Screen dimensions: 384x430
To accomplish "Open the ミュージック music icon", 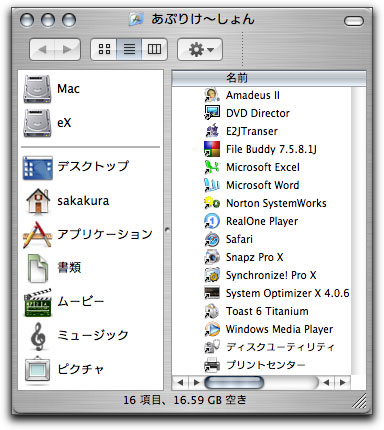I will pos(38,336).
